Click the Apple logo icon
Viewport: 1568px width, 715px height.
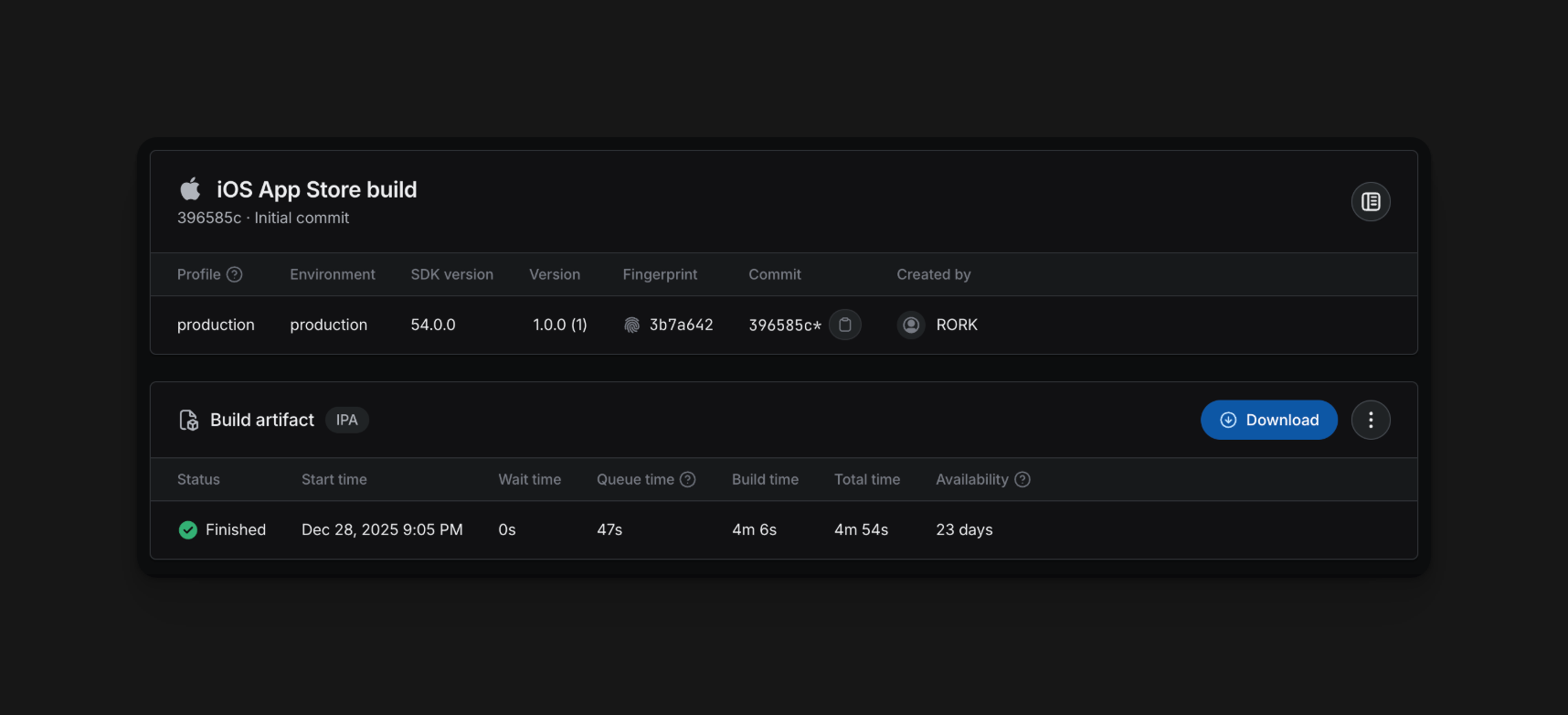[190, 189]
